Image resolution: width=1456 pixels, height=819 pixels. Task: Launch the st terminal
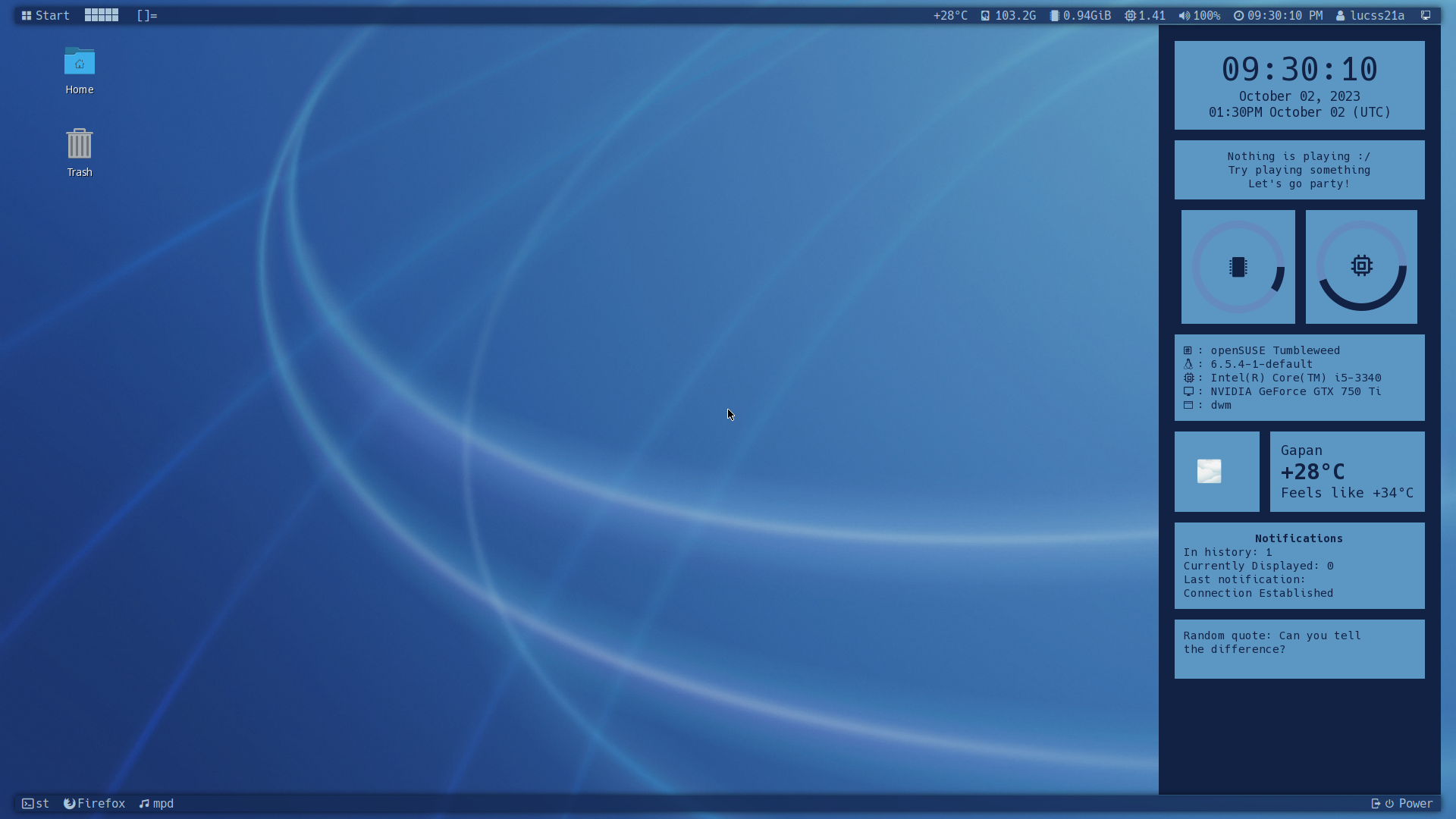[x=36, y=804]
